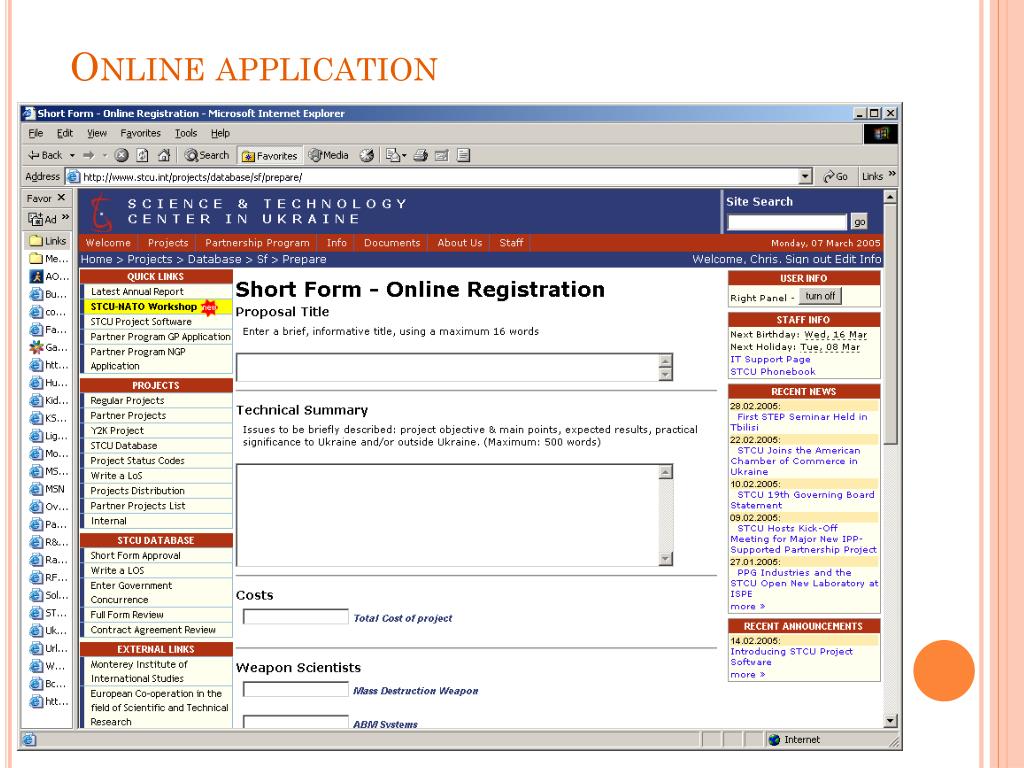
Task: Click the Total Cost of project field
Action: [x=296, y=617]
